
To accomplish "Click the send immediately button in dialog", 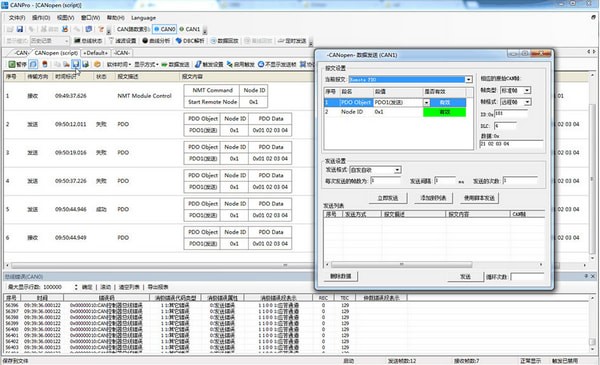I will click(388, 198).
